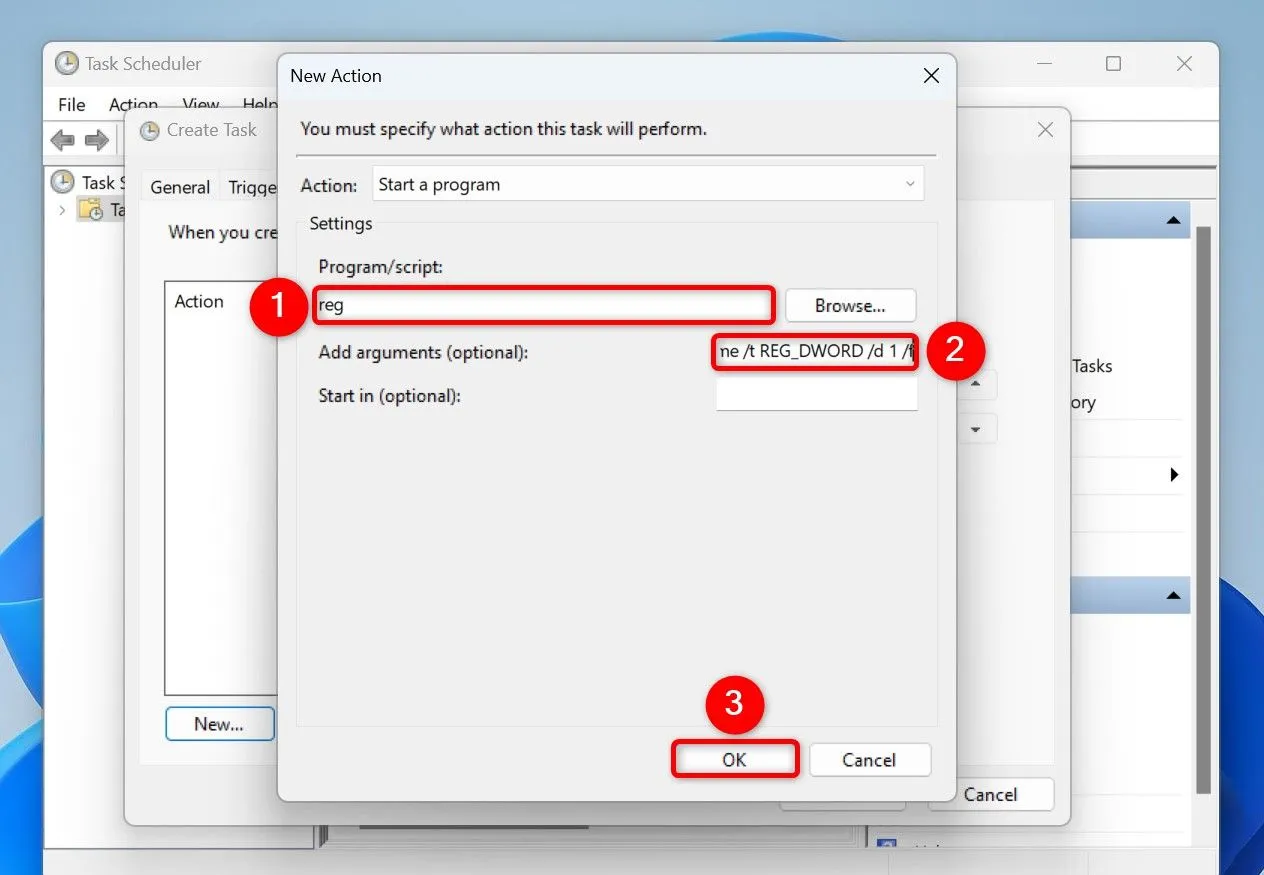Viewport: 1264px width, 875px height.
Task: Click OK in the New Action dialog
Action: point(734,759)
